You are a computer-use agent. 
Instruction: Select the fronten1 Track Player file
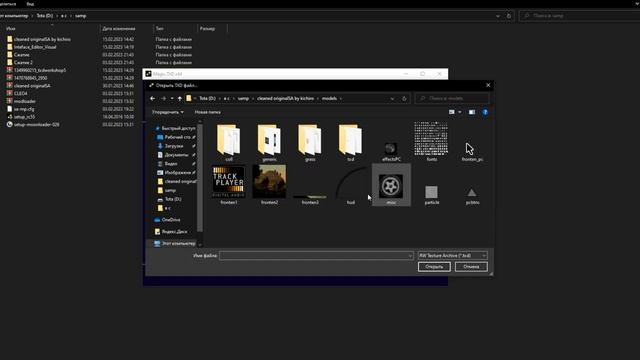(229, 185)
